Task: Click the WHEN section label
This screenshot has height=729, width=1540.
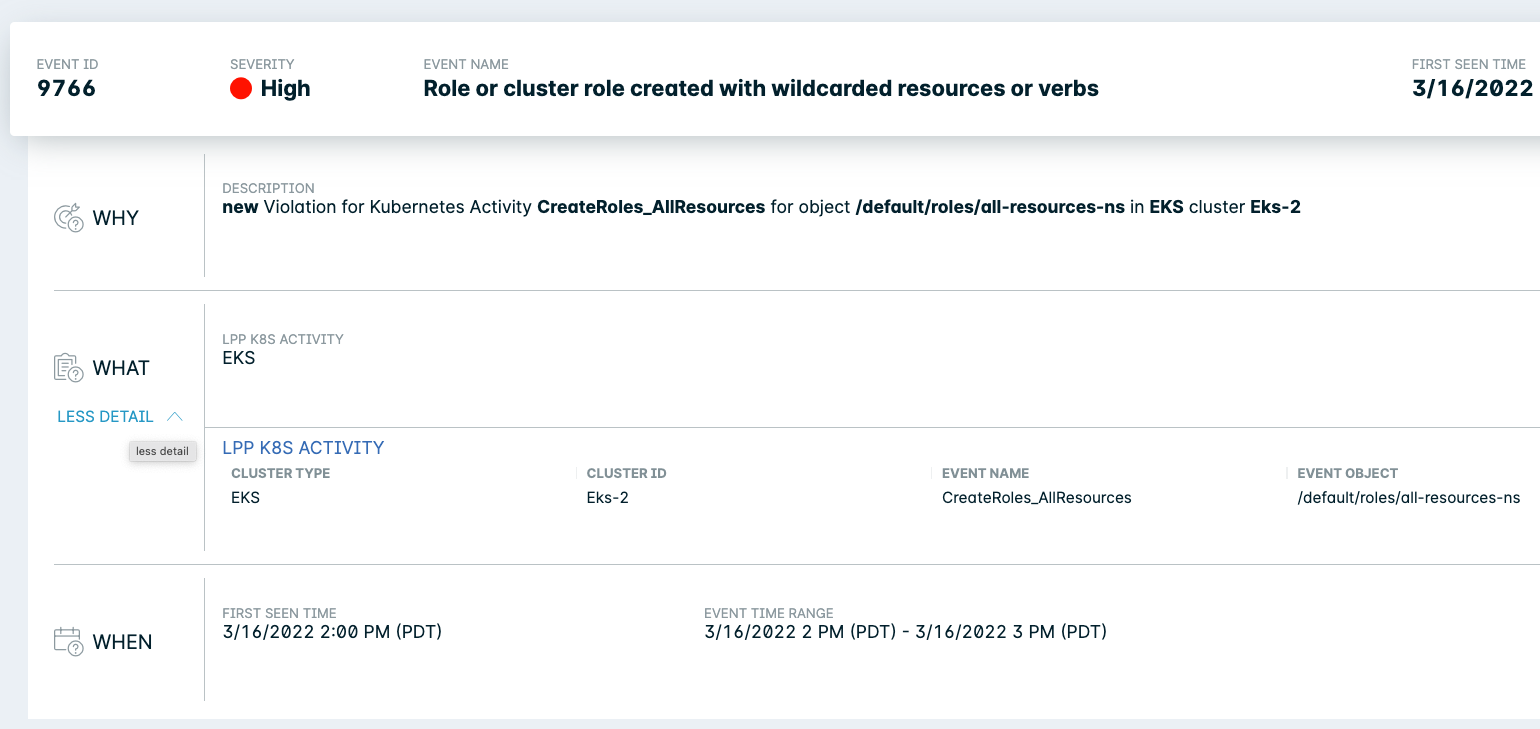Action: pyautogui.click(x=122, y=642)
